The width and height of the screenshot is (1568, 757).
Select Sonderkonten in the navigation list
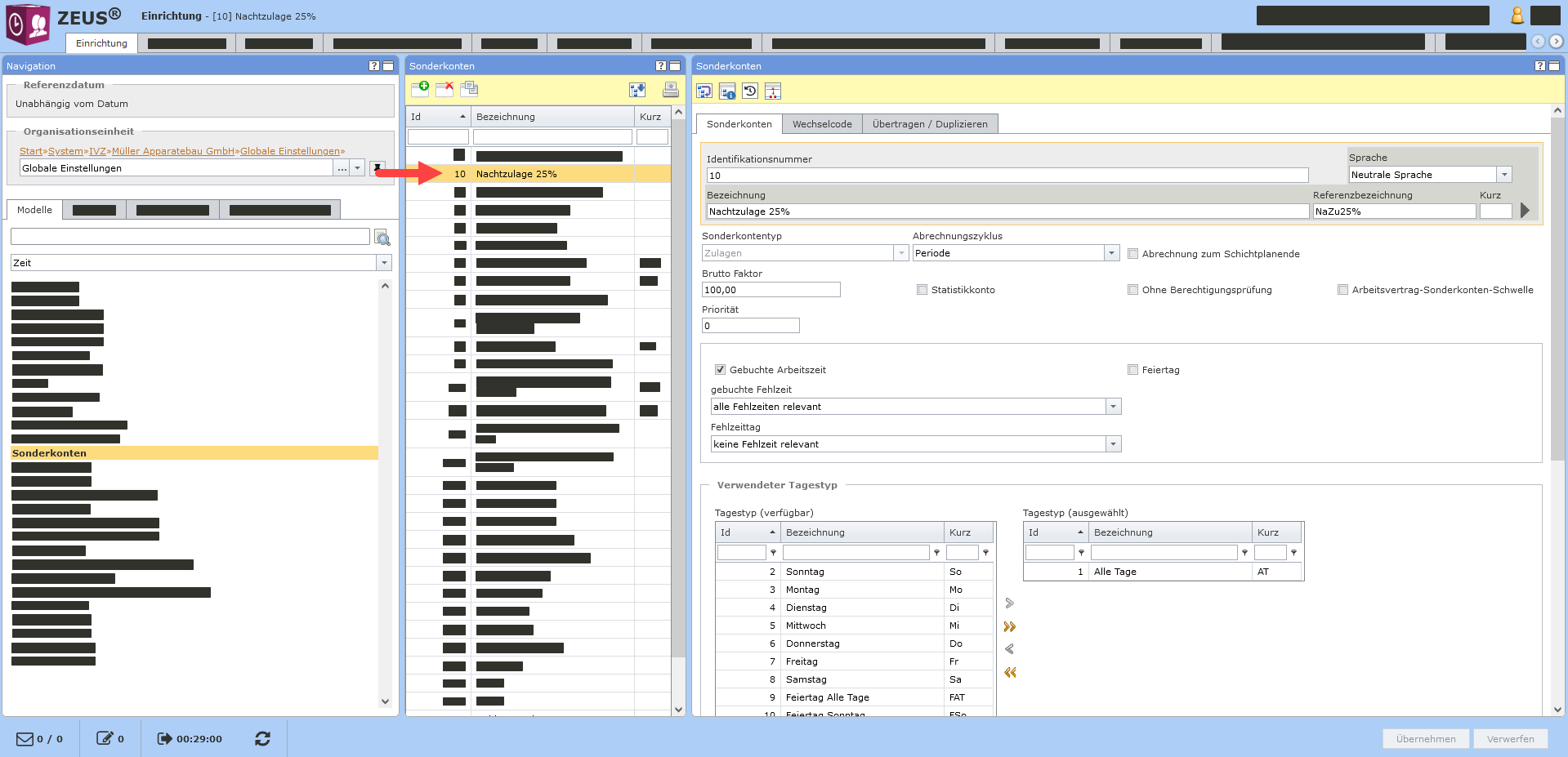(49, 453)
